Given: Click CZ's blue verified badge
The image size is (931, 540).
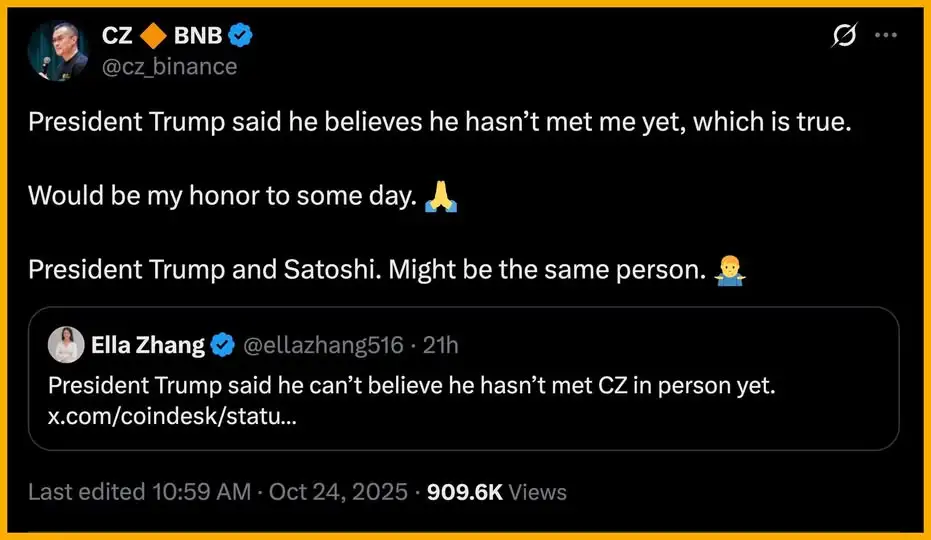Looking at the screenshot, I should point(240,37).
